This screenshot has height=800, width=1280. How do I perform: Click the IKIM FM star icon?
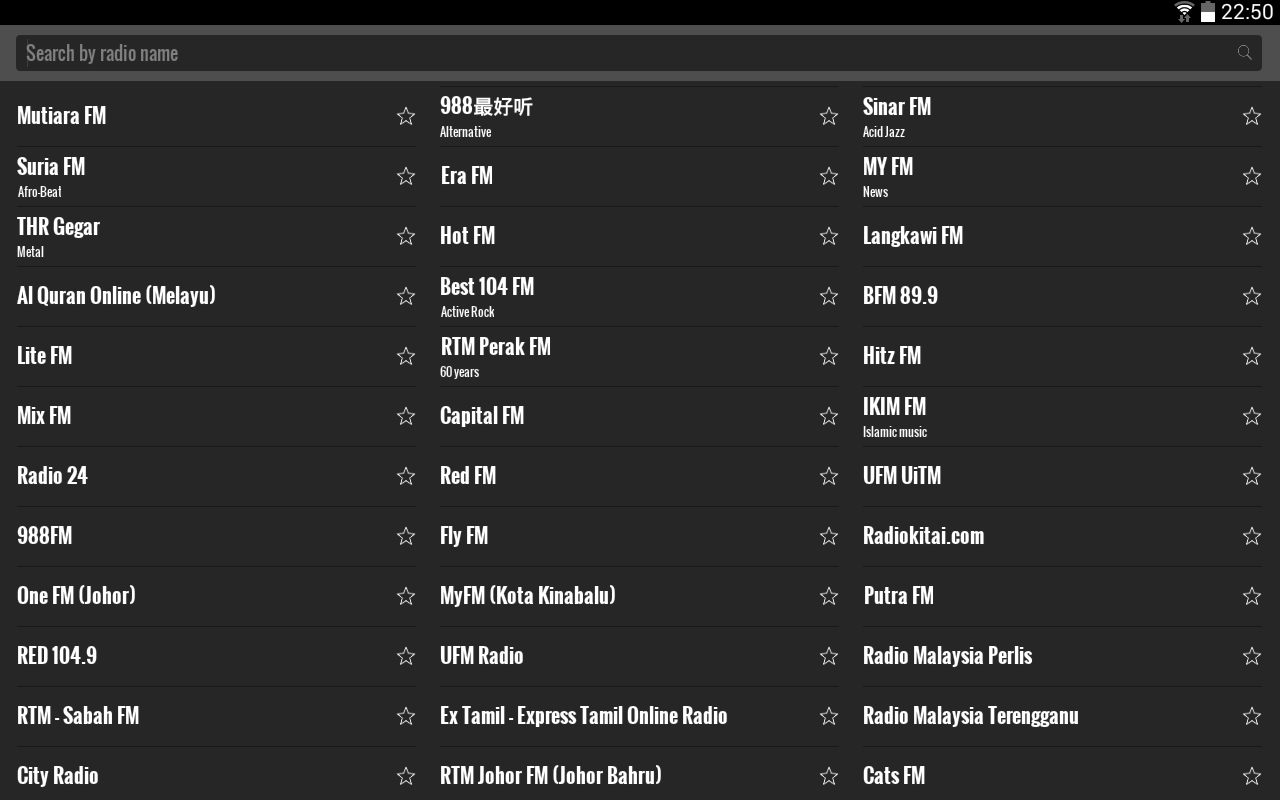coord(1252,416)
